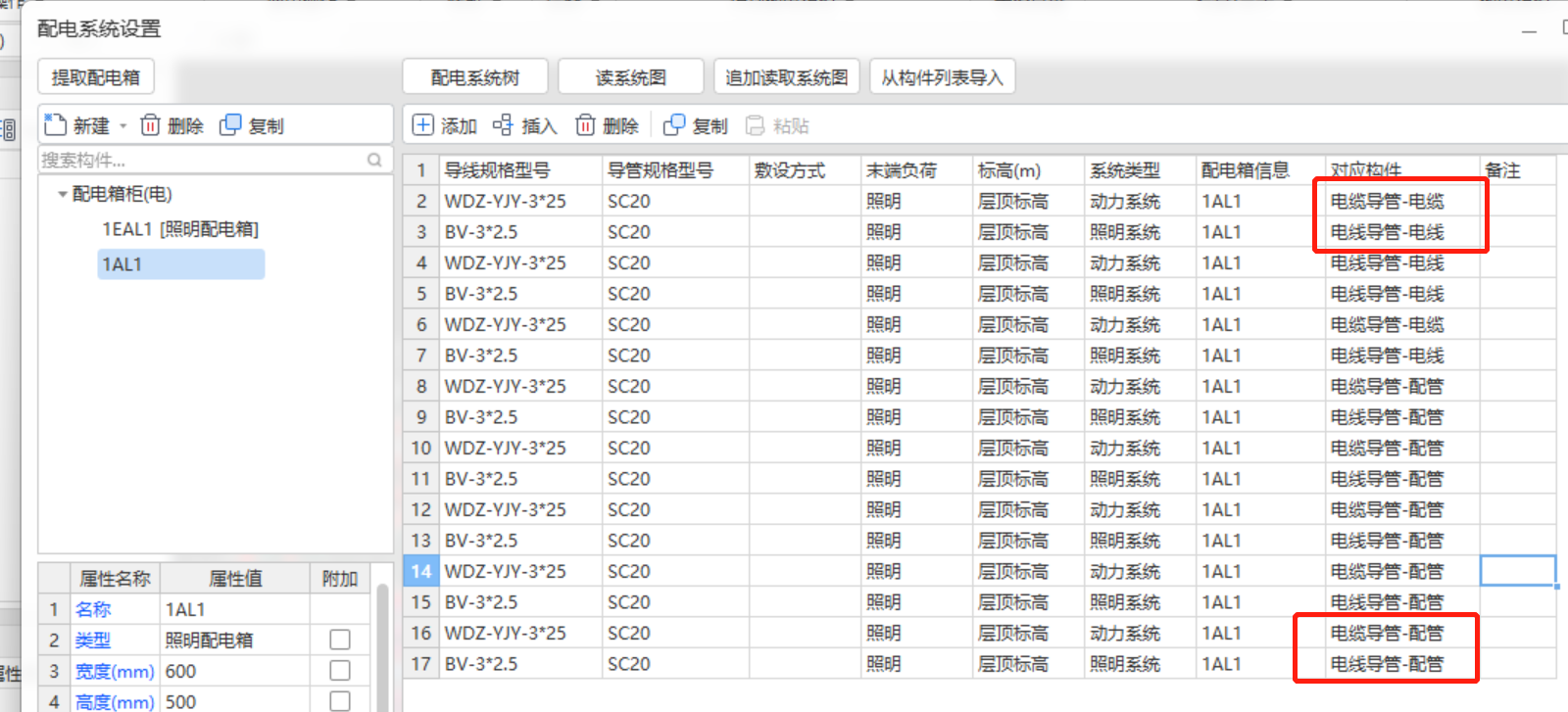This screenshot has width=1568, height=712.
Task: Click the 对应构件 column header
Action: [1402, 170]
